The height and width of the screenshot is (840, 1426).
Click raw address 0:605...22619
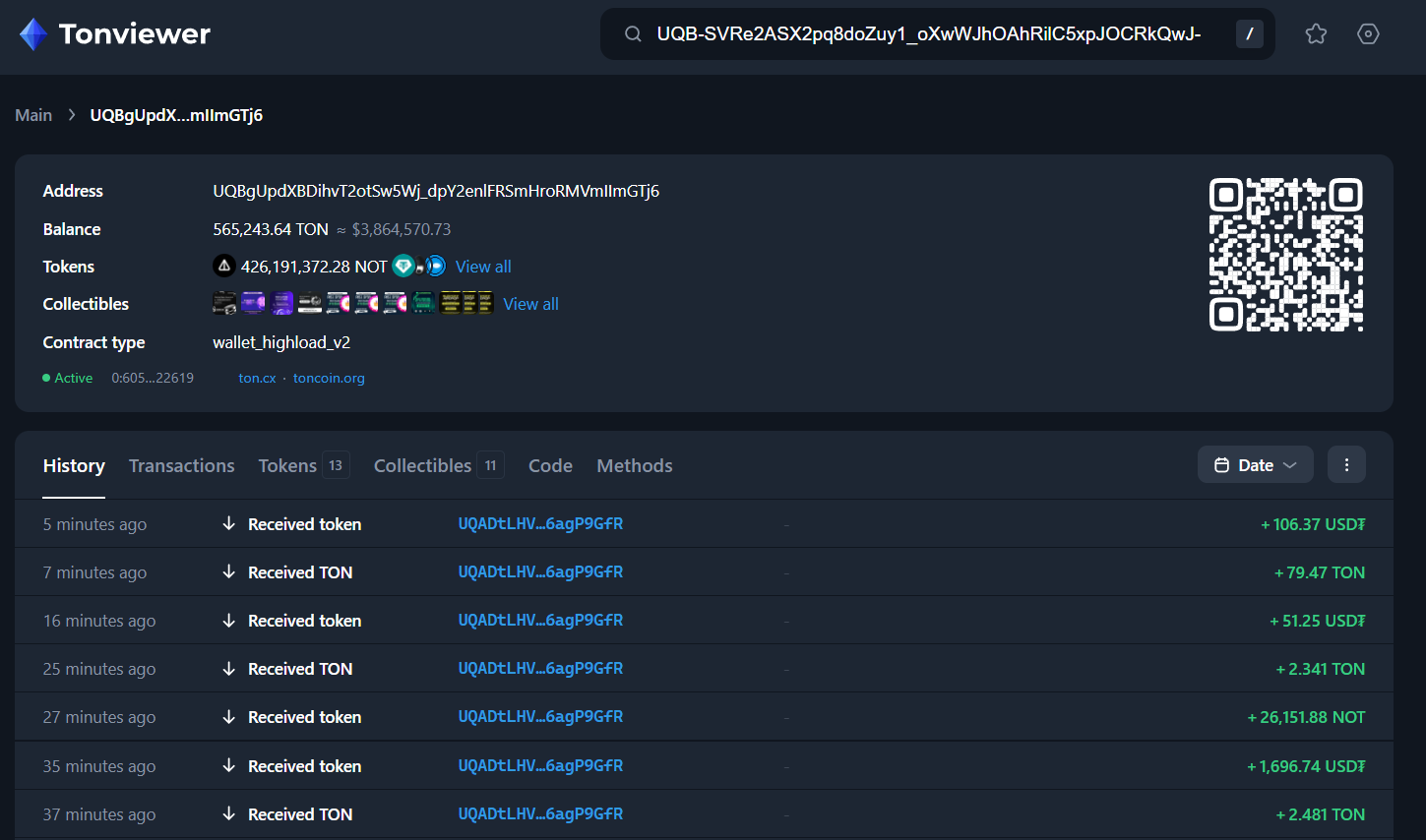153,378
